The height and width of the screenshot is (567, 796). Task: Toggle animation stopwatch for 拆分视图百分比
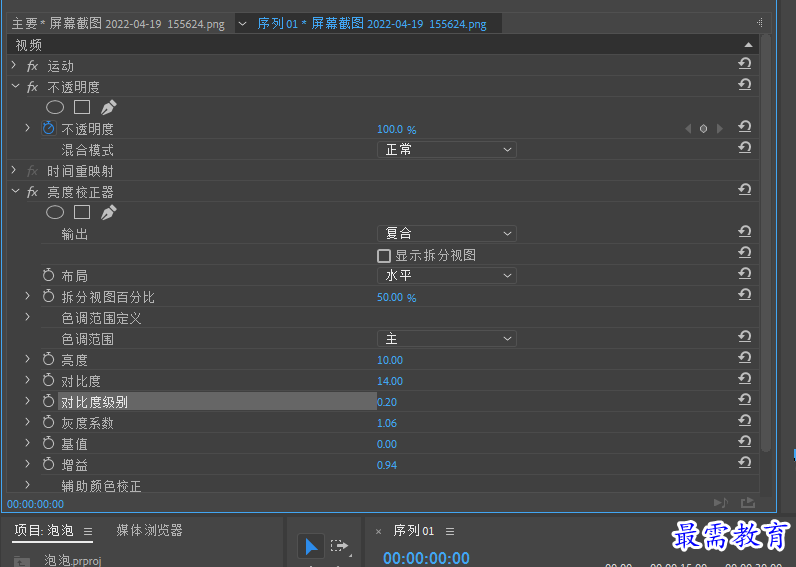pos(49,296)
